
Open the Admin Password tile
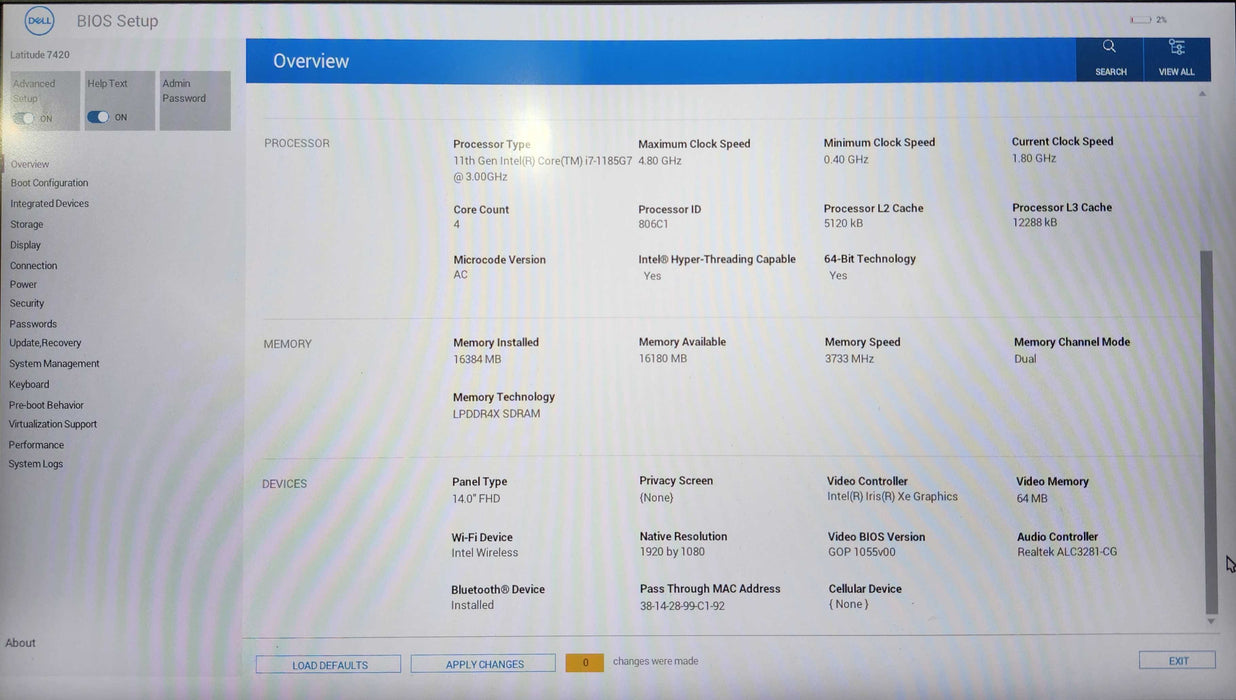[195, 100]
